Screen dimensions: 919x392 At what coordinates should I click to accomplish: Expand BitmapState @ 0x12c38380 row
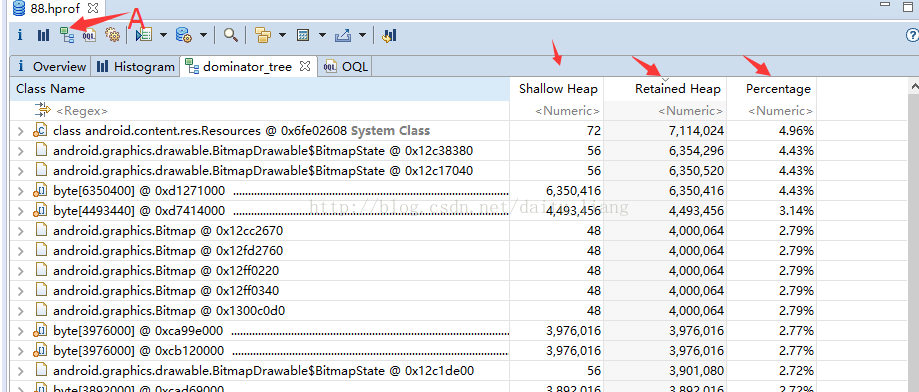coord(21,151)
